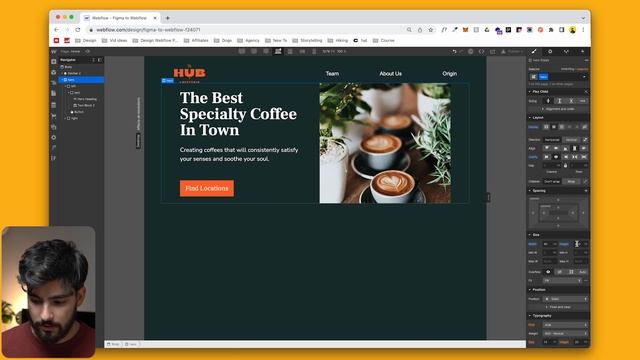The width and height of the screenshot is (640, 360).
Task: Collapse all Navigator items icon
Action: pos(93,60)
